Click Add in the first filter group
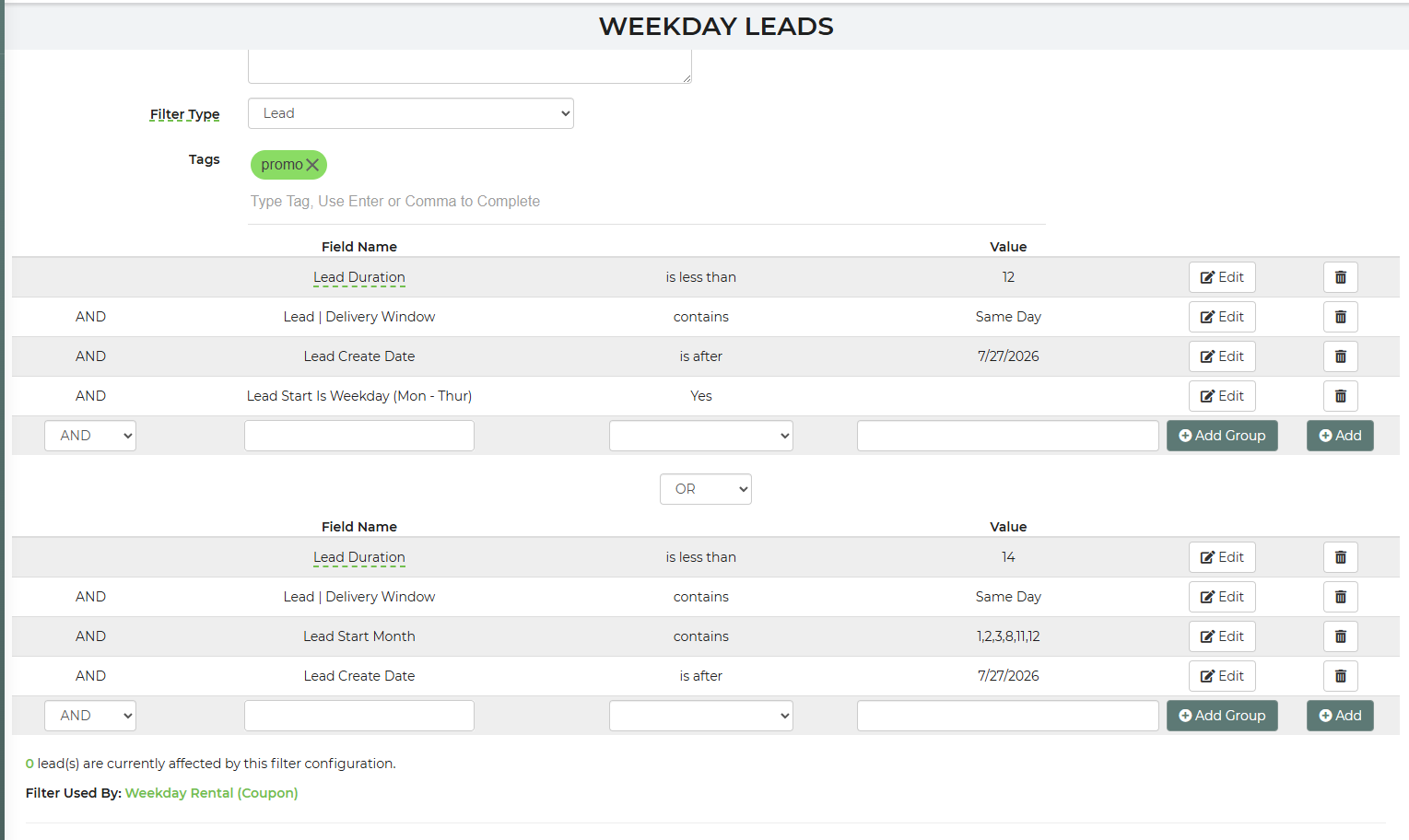This screenshot has height=840, width=1409. click(x=1340, y=436)
